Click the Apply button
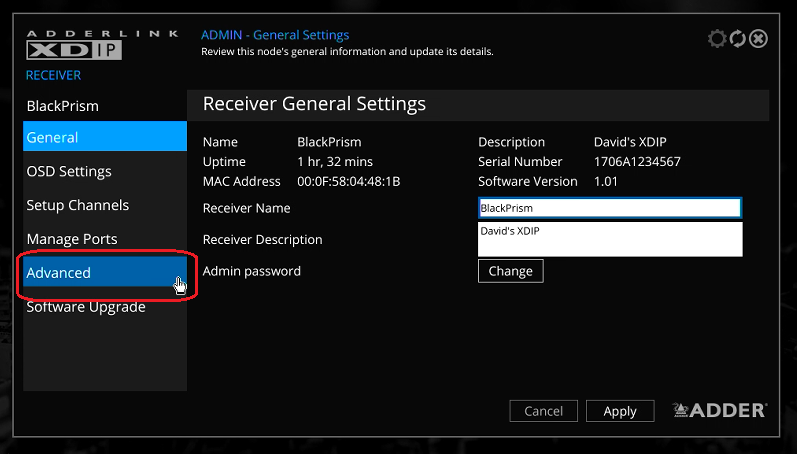797x454 pixels. click(x=619, y=411)
